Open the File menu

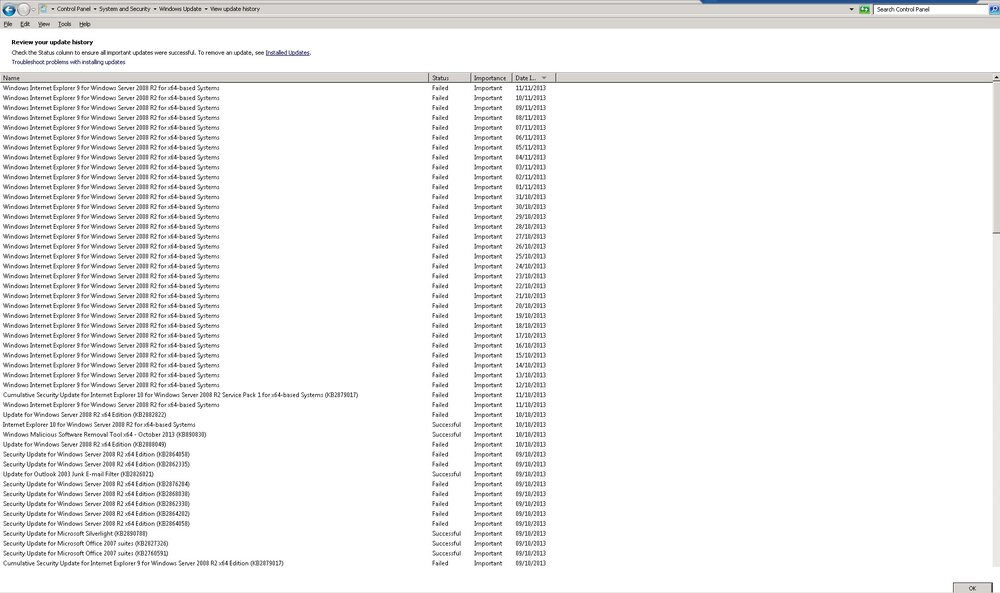pos(8,24)
